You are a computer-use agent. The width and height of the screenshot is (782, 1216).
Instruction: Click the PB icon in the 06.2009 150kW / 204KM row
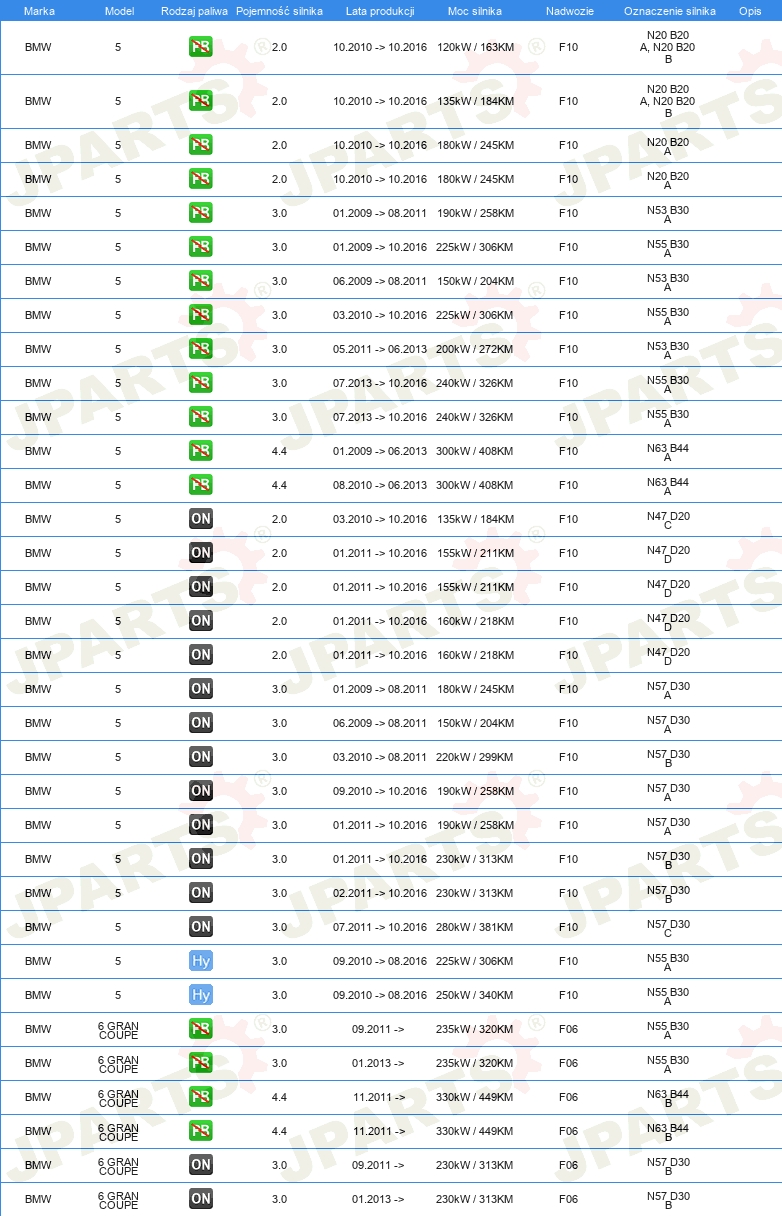click(201, 281)
